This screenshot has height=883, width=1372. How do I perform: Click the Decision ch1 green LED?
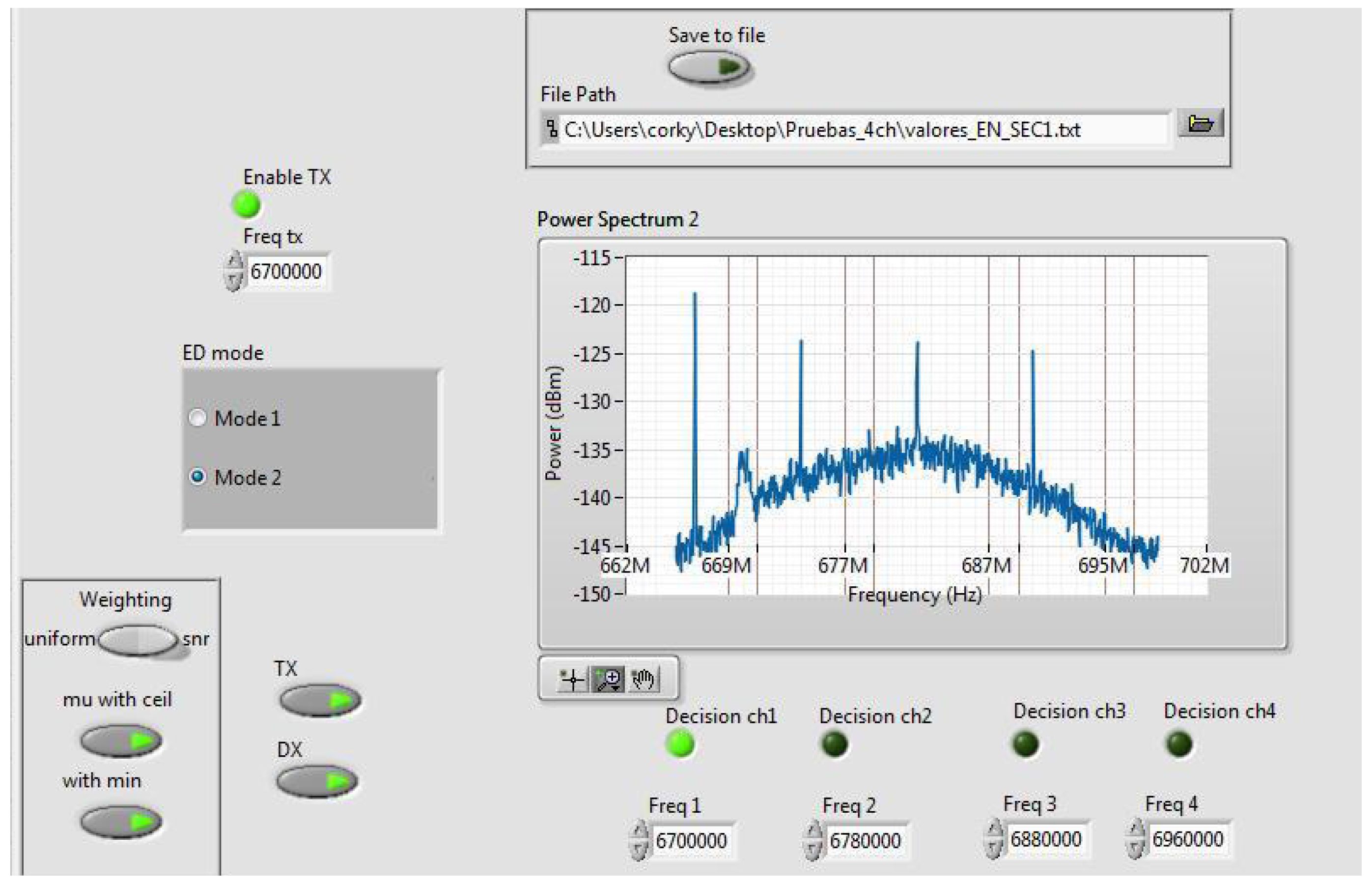(x=680, y=743)
